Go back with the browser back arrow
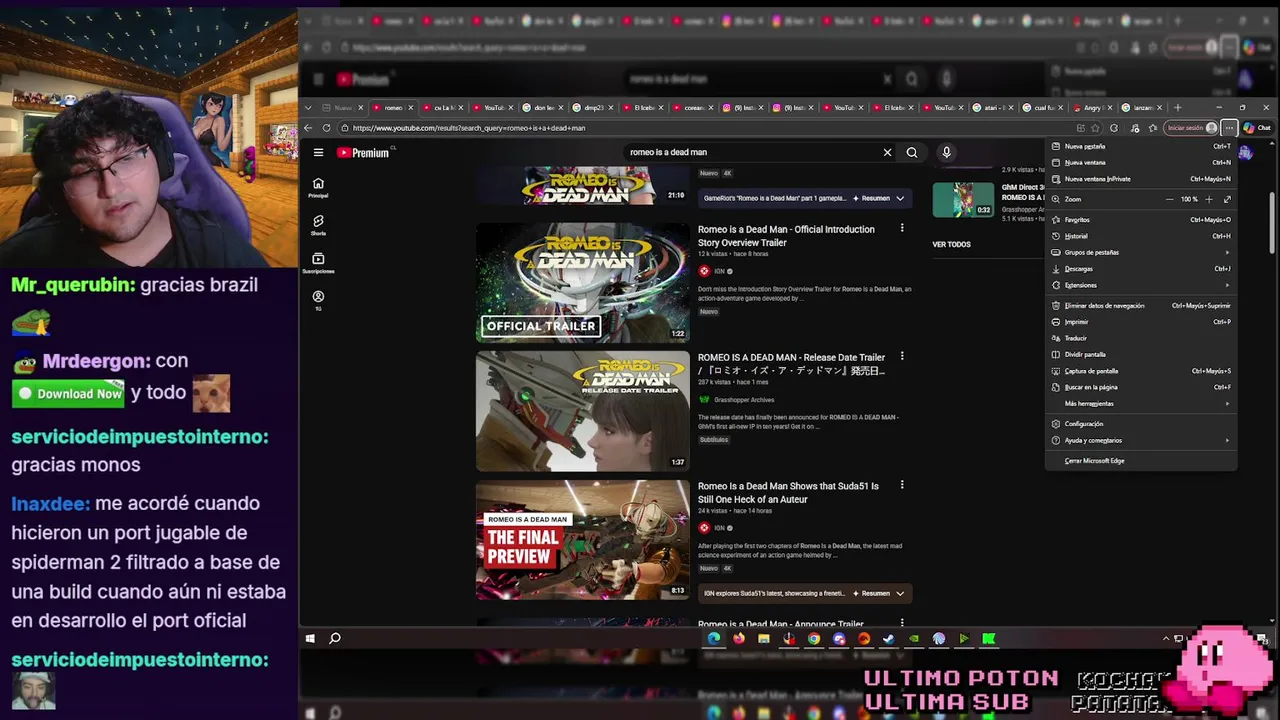This screenshot has height=720, width=1280. [308, 128]
